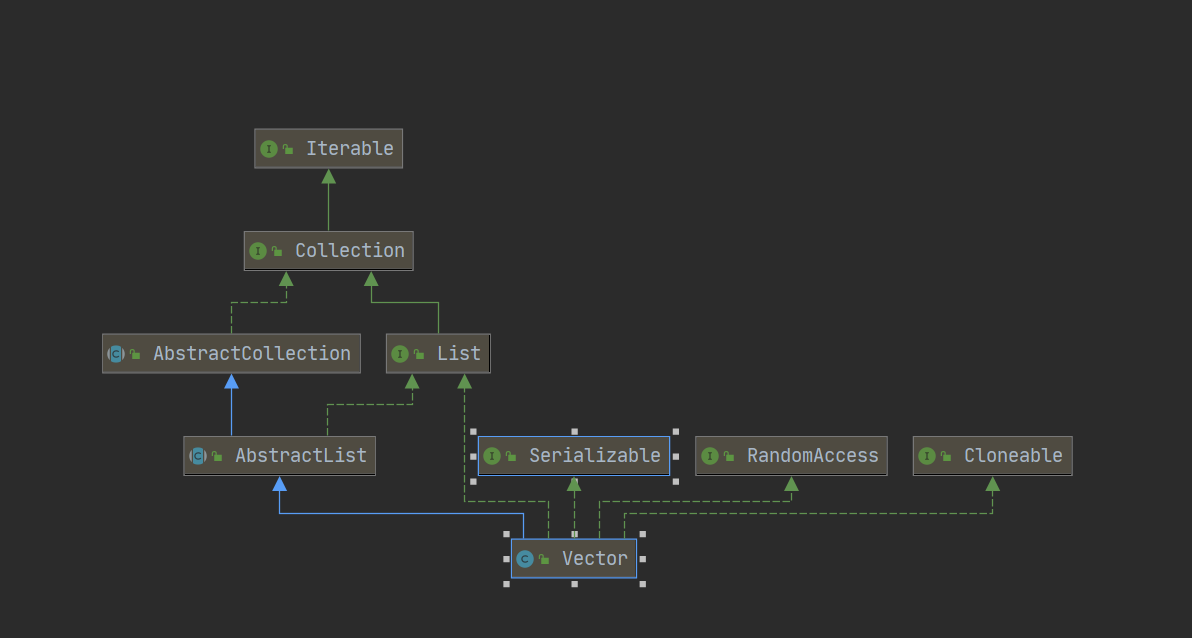Select the Cloneable node label

[1012, 456]
